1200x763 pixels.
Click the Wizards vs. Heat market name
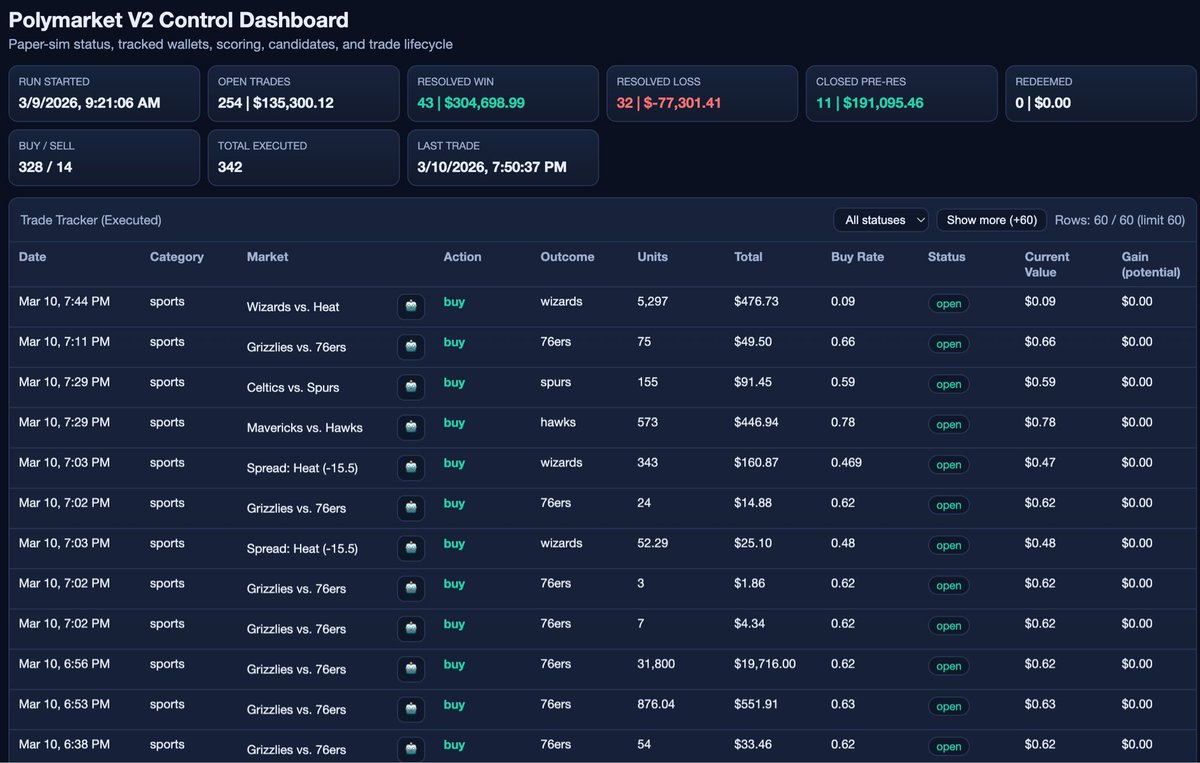pos(293,307)
